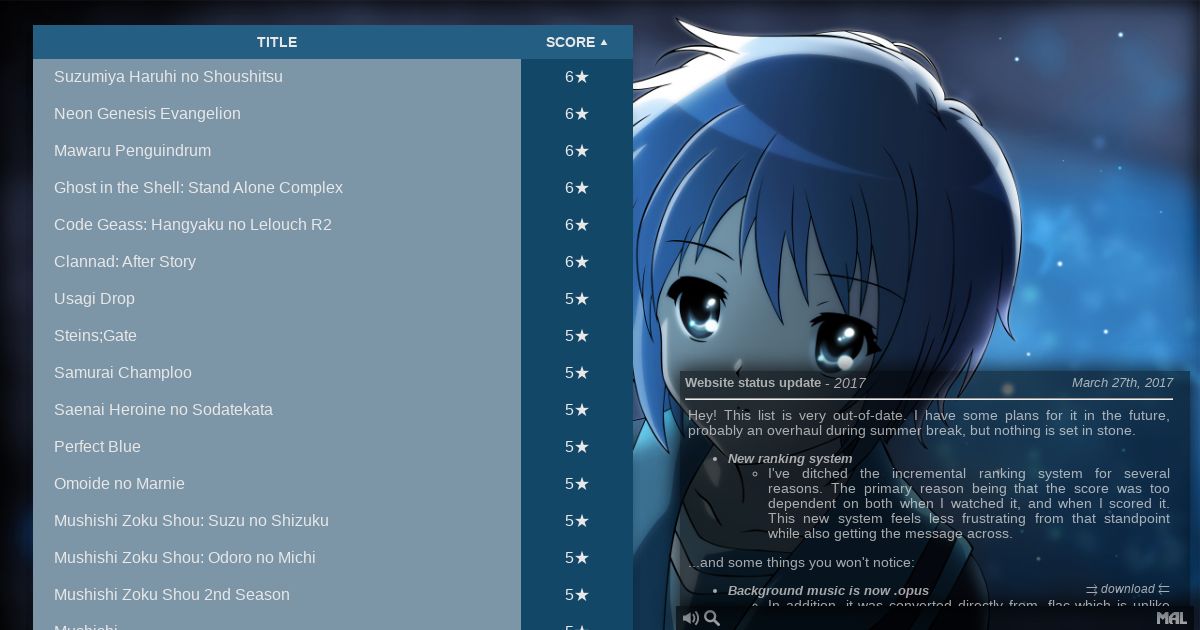Select Code Geass: Hangyaku no Lelouch R2
1200x630 pixels.
[193, 225]
